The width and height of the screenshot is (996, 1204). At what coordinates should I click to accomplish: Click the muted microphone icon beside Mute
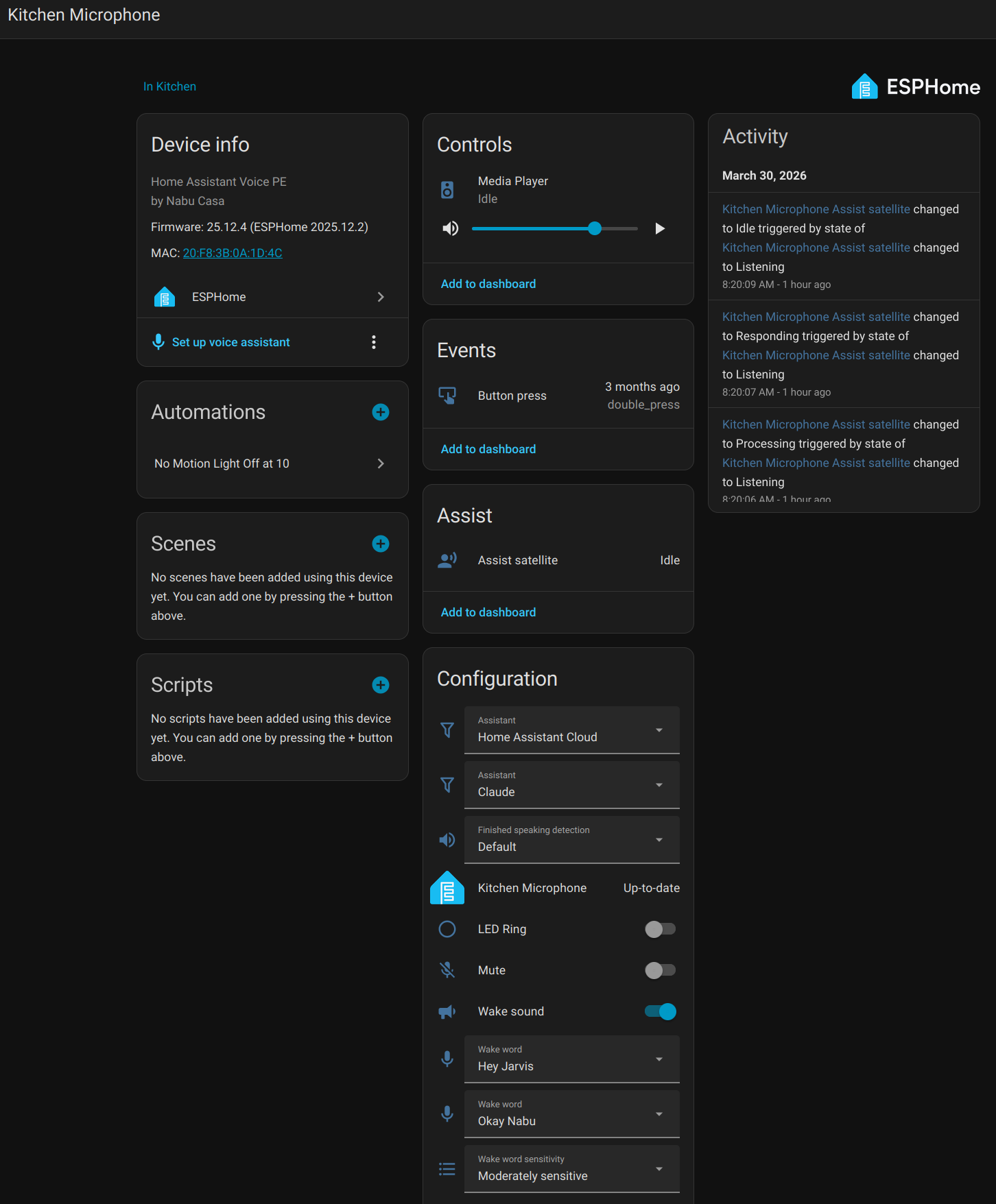(x=447, y=970)
